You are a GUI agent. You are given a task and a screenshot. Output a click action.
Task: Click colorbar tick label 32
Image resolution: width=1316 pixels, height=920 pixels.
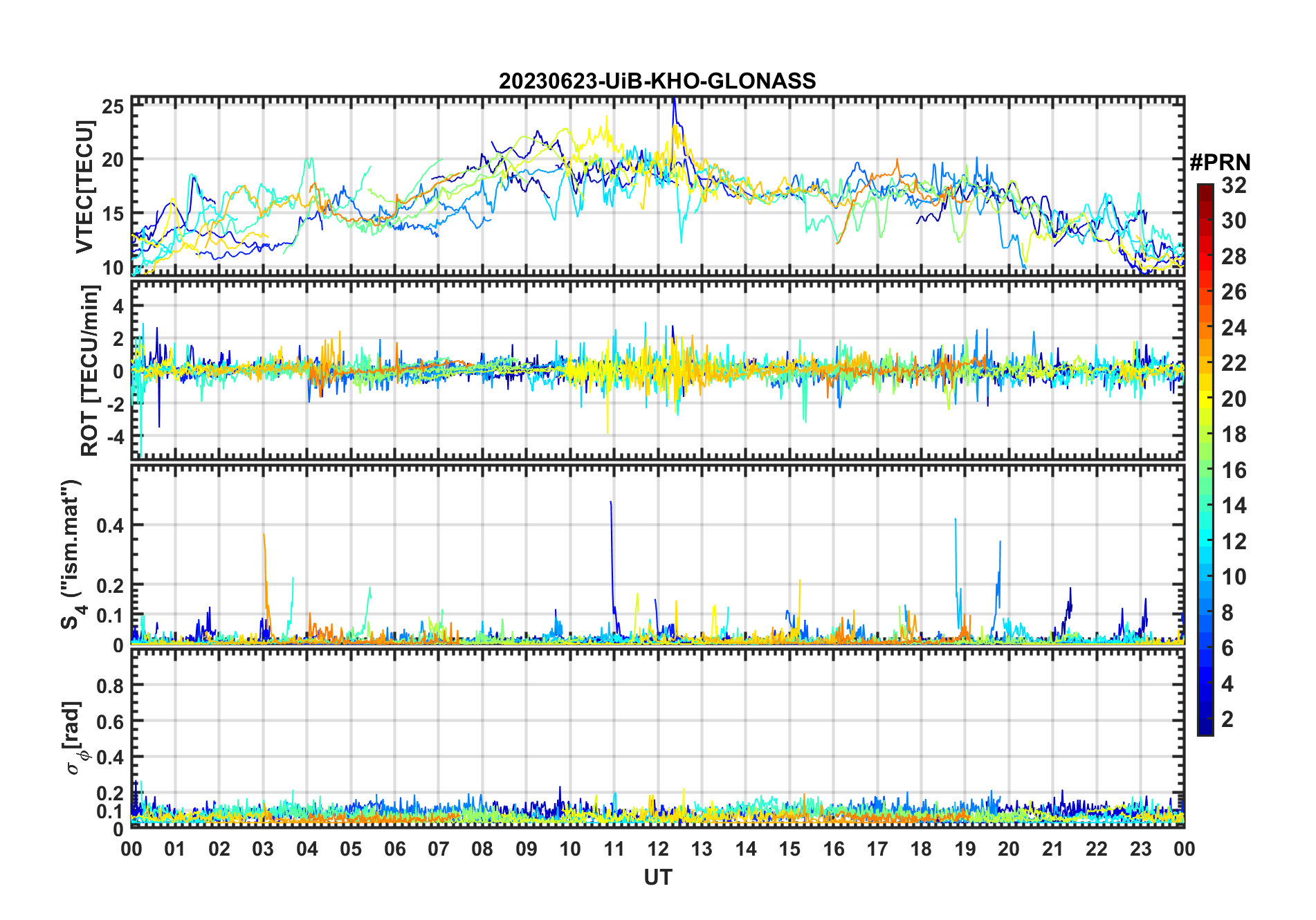(x=1234, y=185)
